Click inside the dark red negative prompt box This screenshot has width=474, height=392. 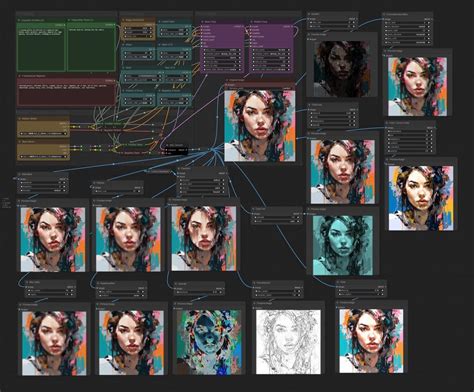[x=66, y=94]
